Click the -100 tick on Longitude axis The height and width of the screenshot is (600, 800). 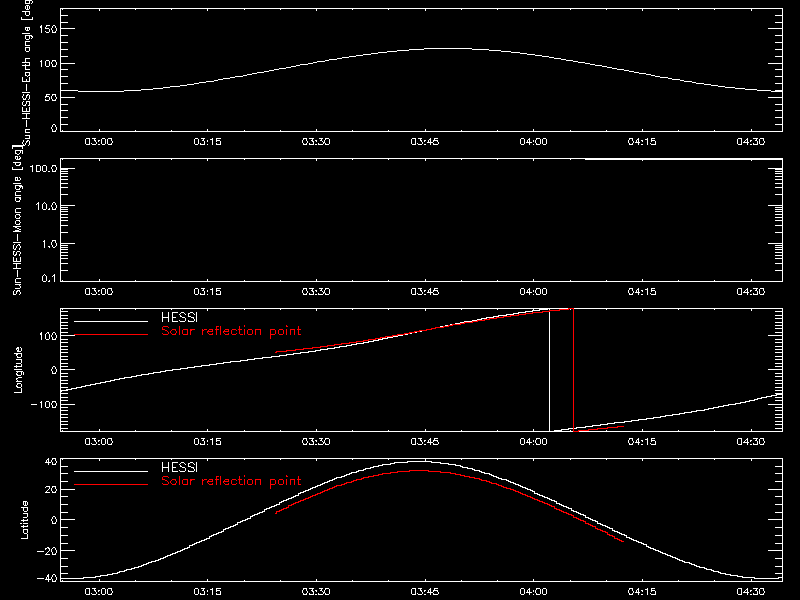[44, 405]
